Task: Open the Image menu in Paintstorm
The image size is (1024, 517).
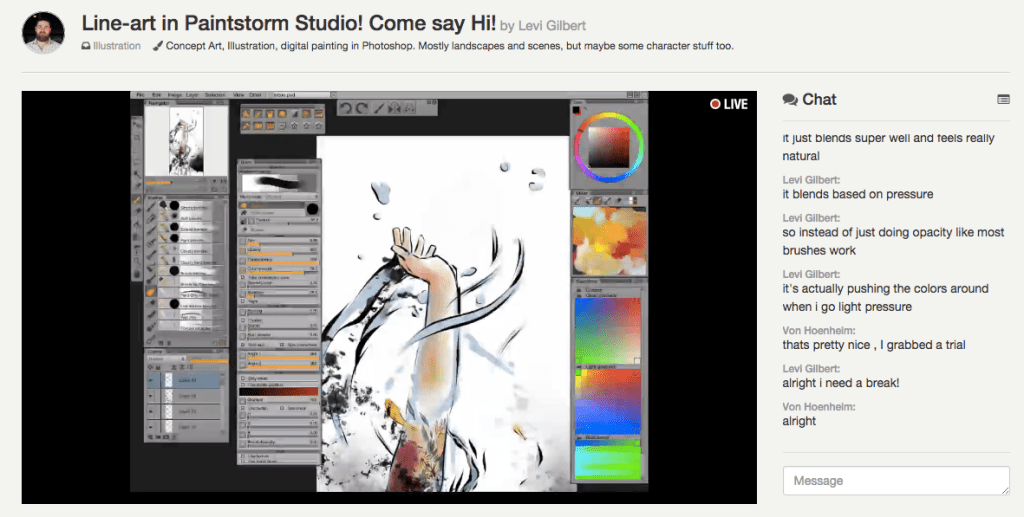Action: [x=174, y=95]
